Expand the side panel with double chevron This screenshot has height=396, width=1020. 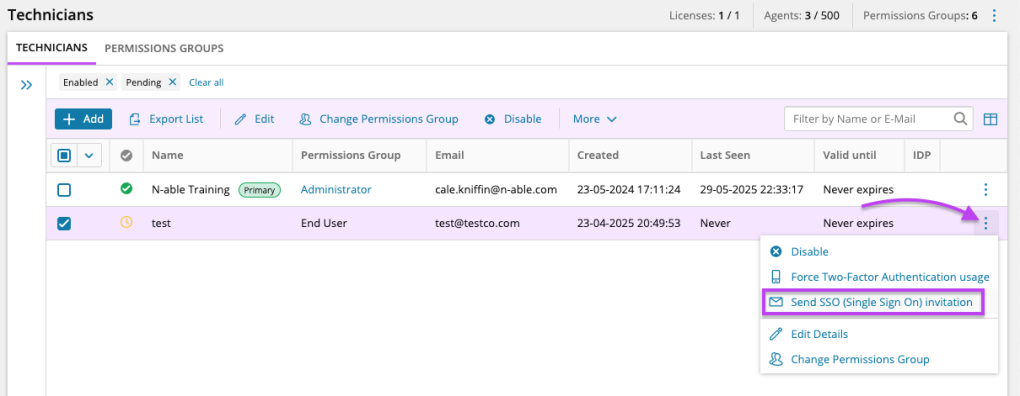pos(26,85)
